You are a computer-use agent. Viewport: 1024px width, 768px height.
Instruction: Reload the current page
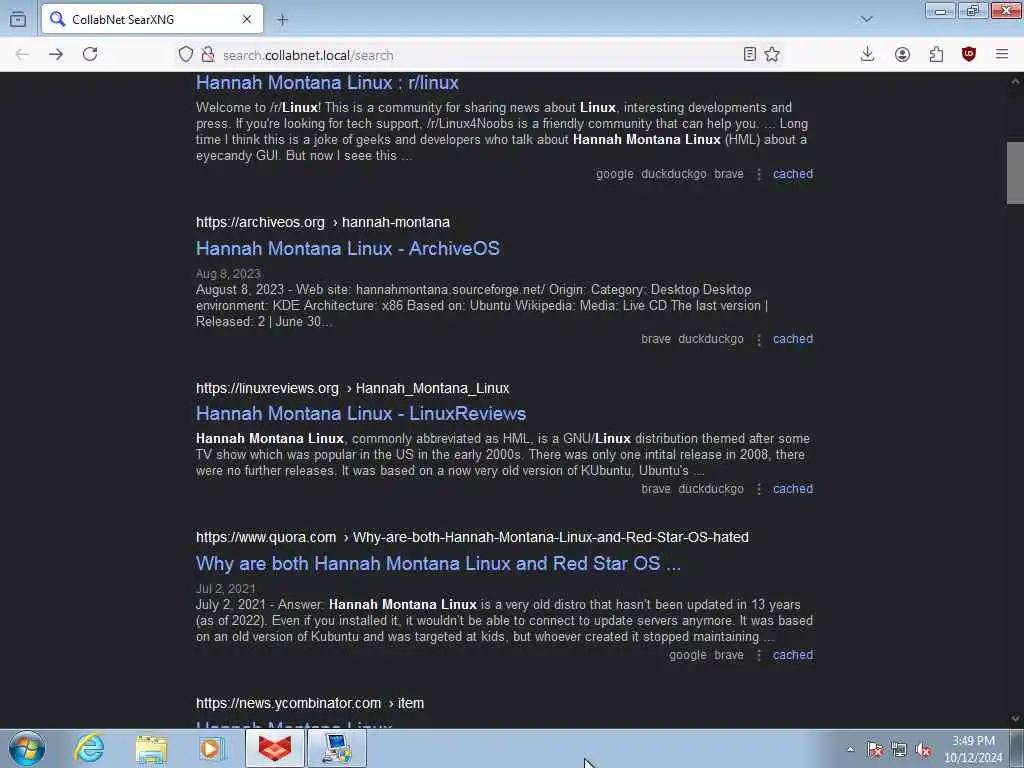[x=90, y=54]
